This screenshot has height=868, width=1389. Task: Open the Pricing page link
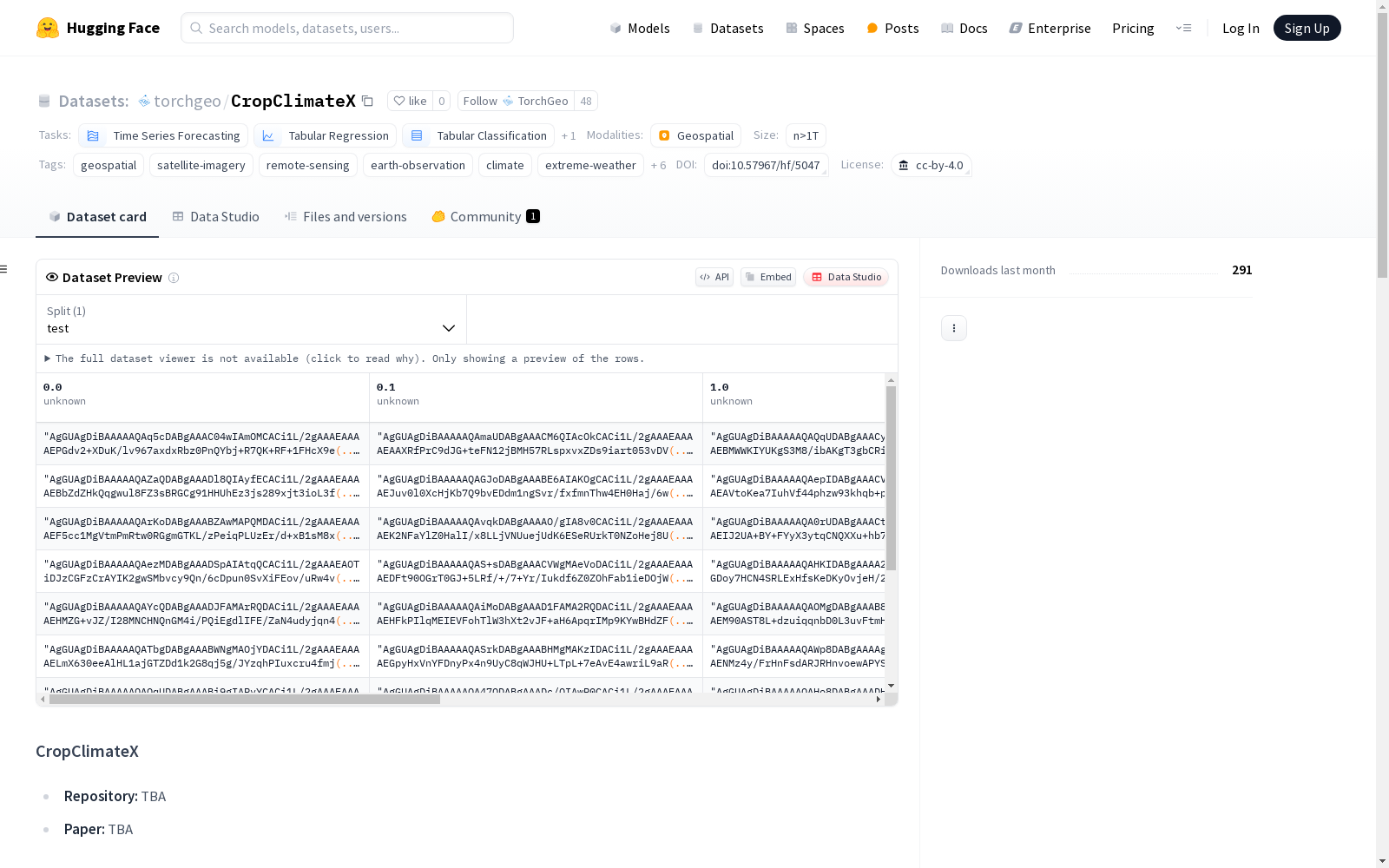[1133, 28]
